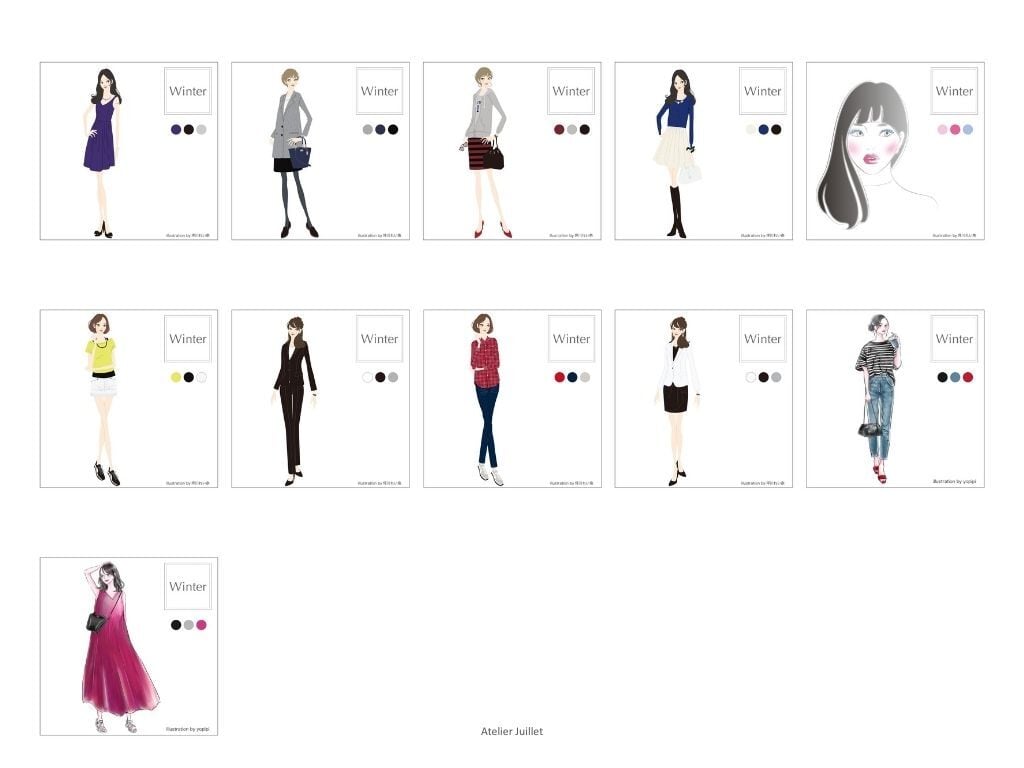Click the cream swatch on navy top card
The height and width of the screenshot is (768, 1024).
coord(751,129)
